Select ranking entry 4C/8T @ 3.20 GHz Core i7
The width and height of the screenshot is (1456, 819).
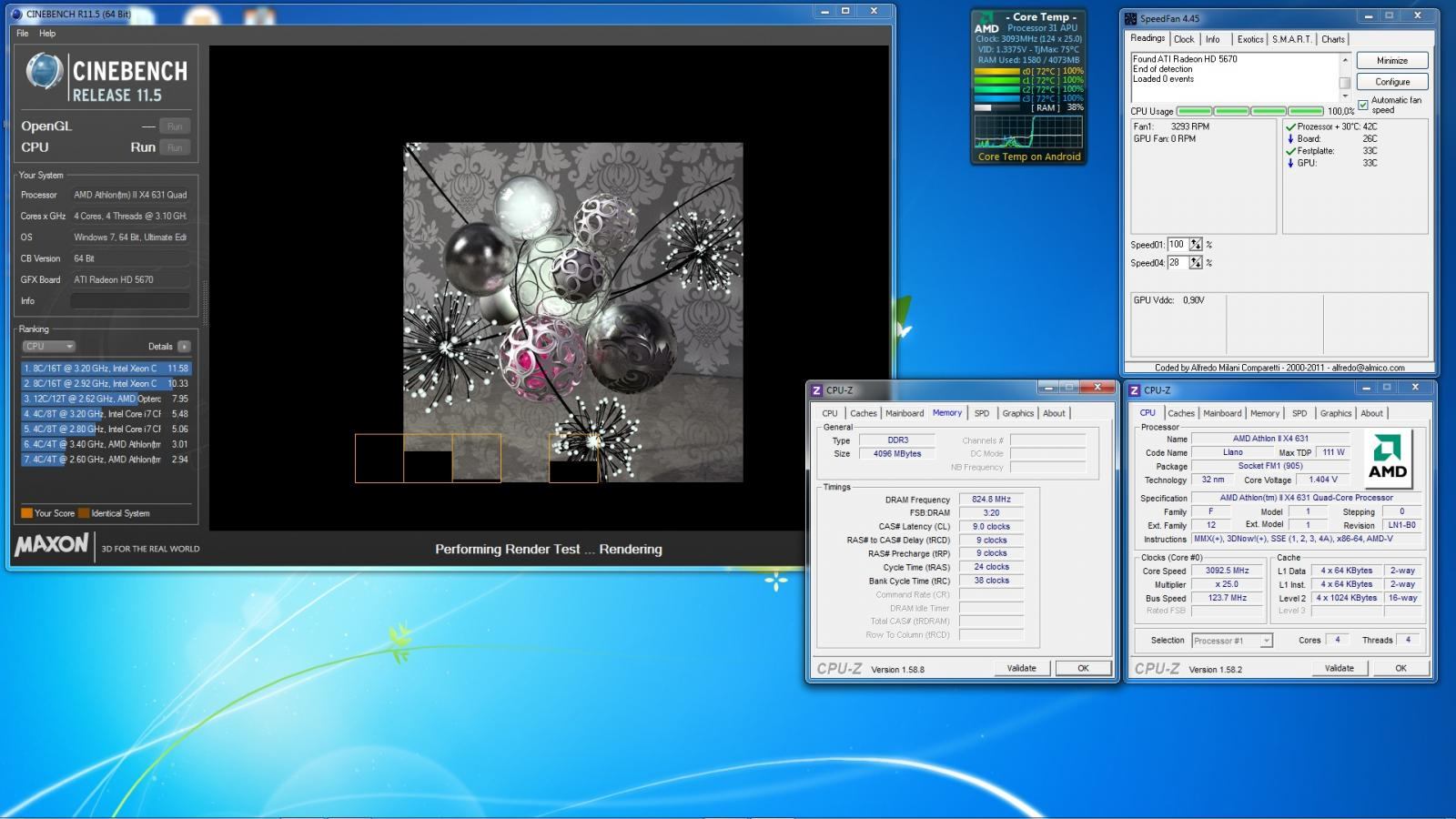point(106,414)
